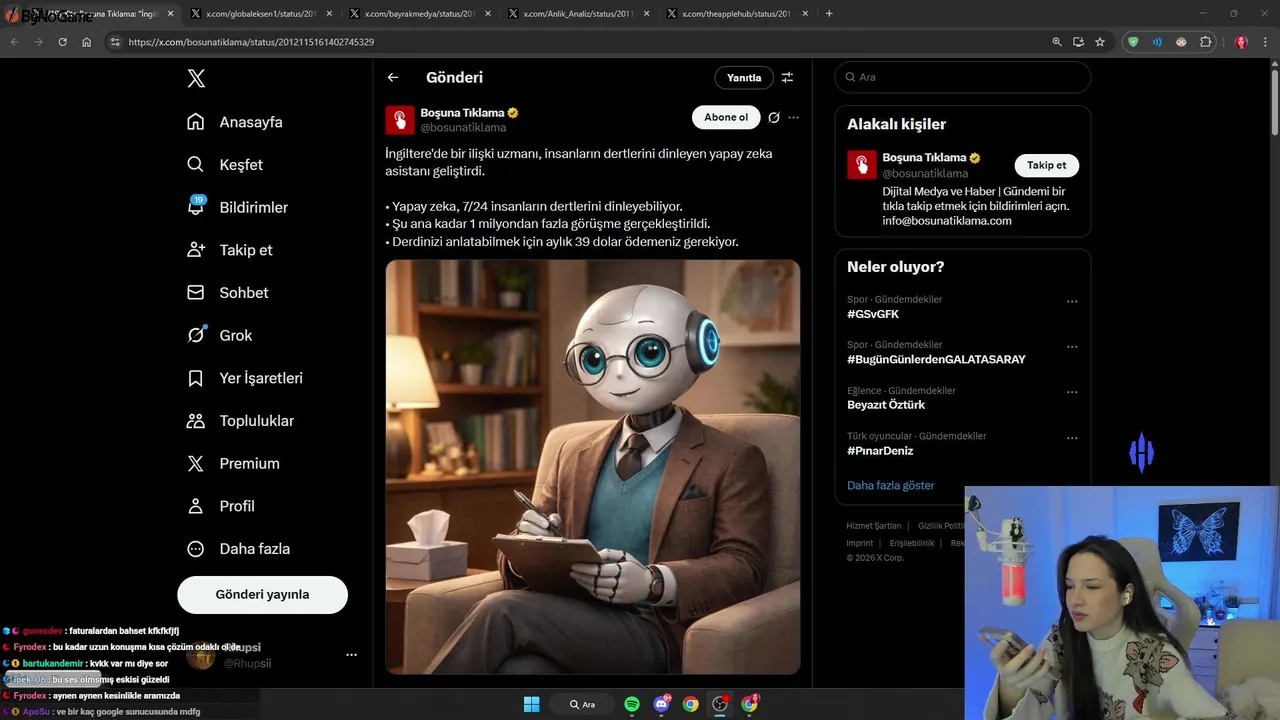Open options for #PınarDeniz trend

coord(1072,438)
